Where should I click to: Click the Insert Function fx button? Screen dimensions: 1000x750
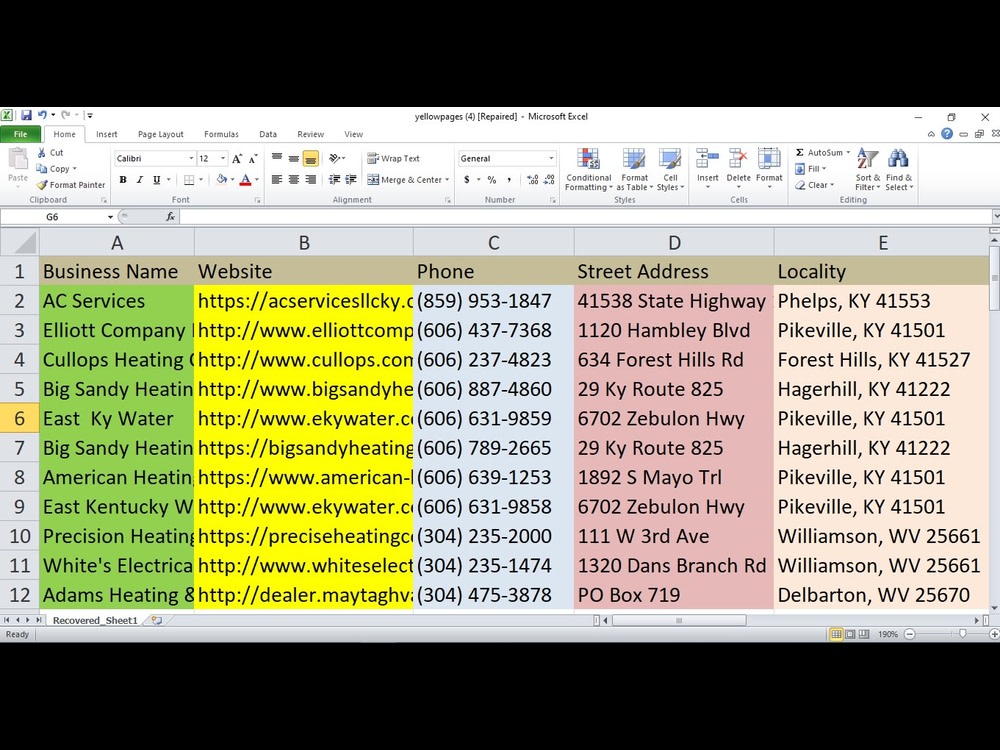[x=170, y=217]
